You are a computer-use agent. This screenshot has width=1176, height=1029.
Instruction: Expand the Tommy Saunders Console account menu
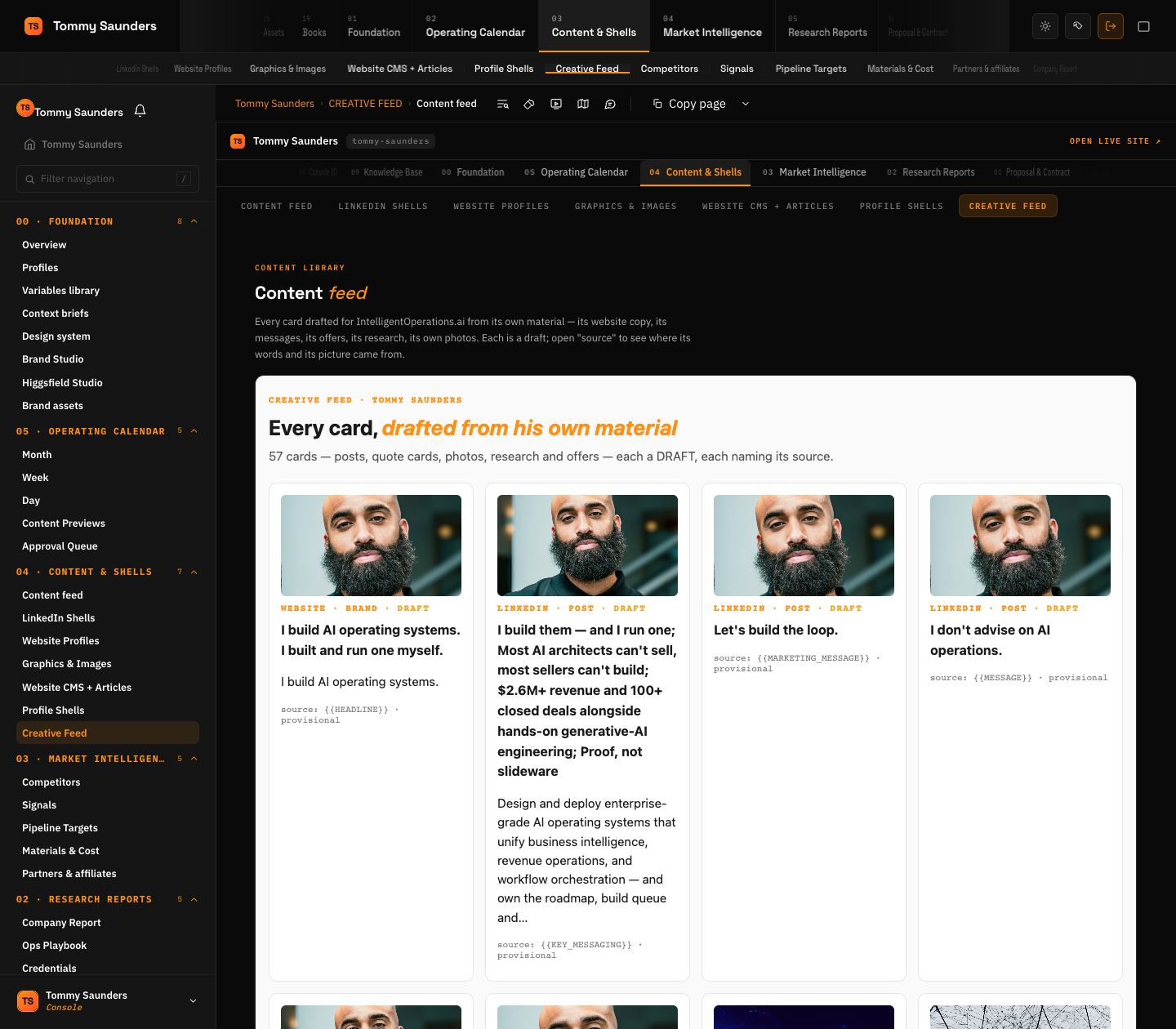coord(193,1000)
